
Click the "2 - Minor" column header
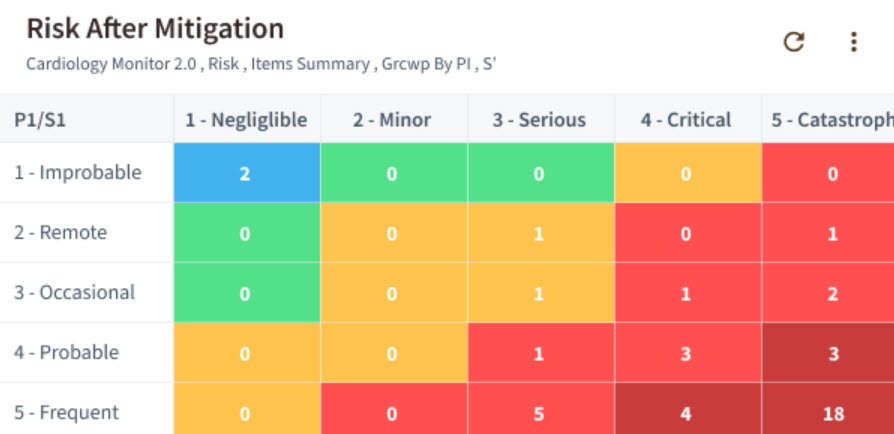(x=392, y=120)
